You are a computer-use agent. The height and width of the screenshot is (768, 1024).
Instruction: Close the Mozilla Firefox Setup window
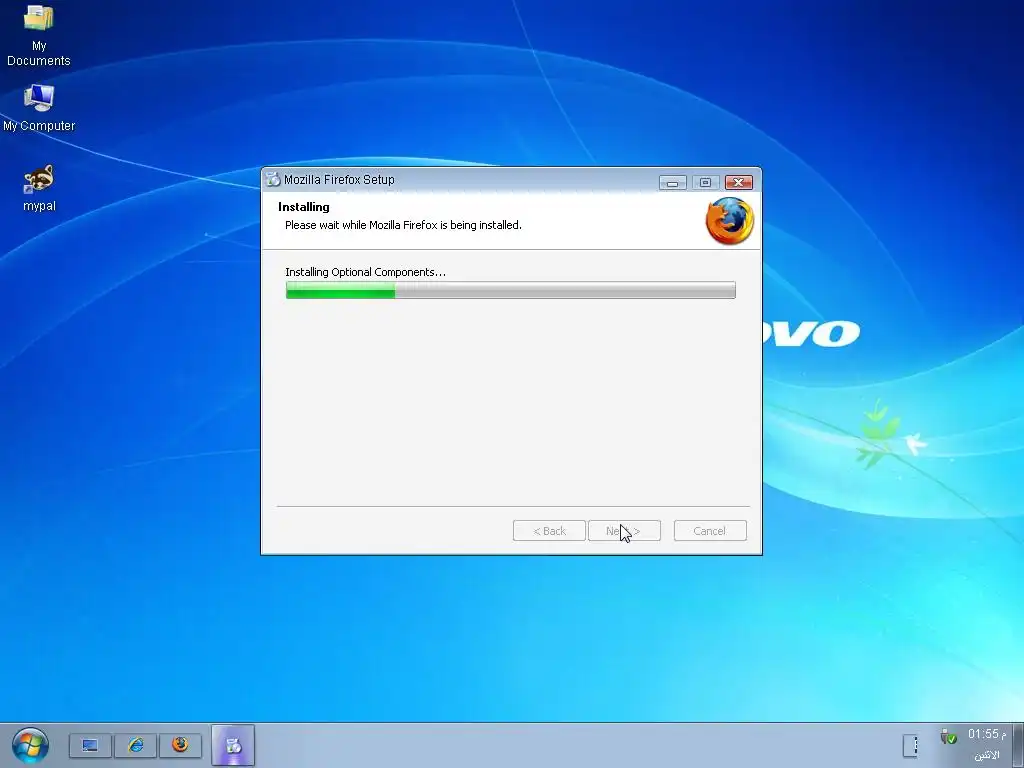click(739, 182)
